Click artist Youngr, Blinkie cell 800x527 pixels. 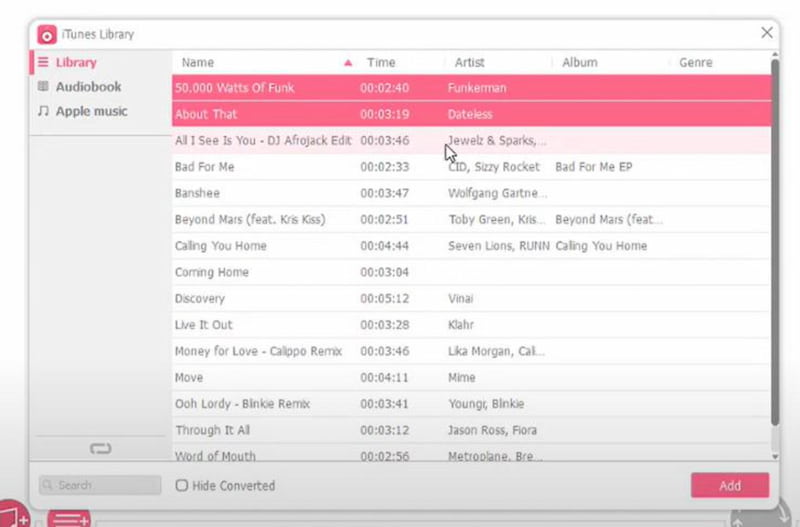(x=486, y=404)
